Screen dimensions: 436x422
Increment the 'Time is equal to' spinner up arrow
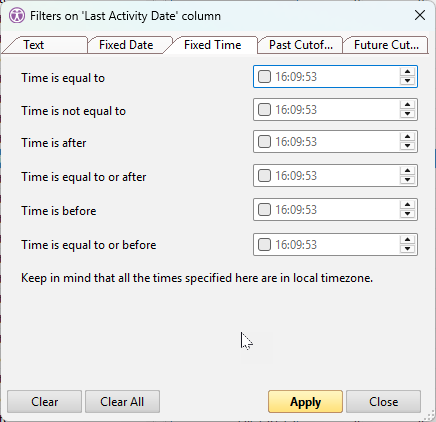pos(407,72)
